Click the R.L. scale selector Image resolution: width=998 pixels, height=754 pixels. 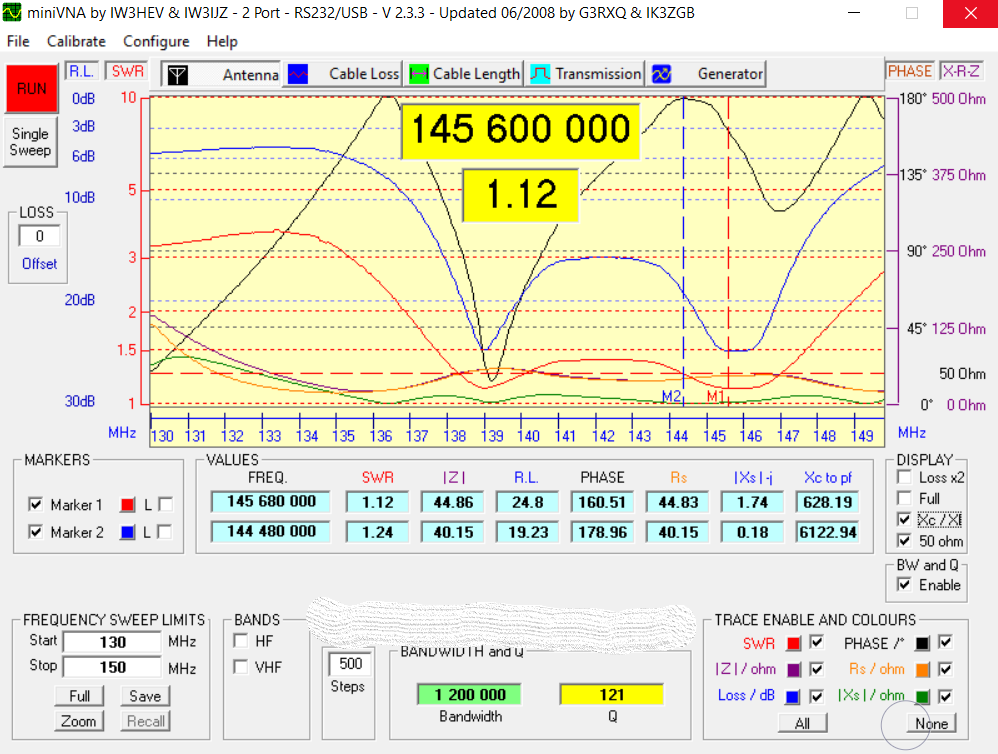coord(80,71)
